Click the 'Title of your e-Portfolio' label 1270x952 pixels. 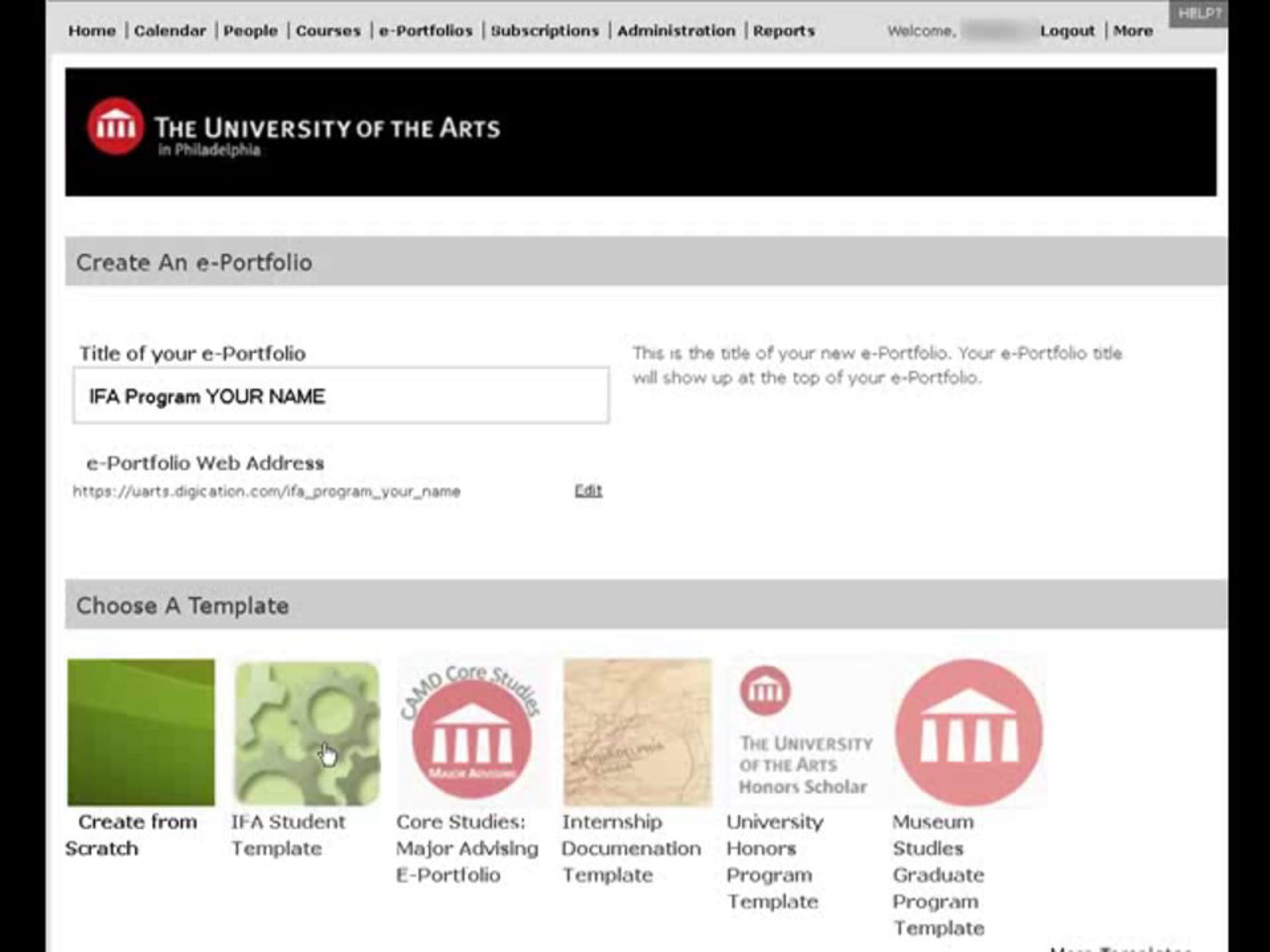tap(192, 353)
